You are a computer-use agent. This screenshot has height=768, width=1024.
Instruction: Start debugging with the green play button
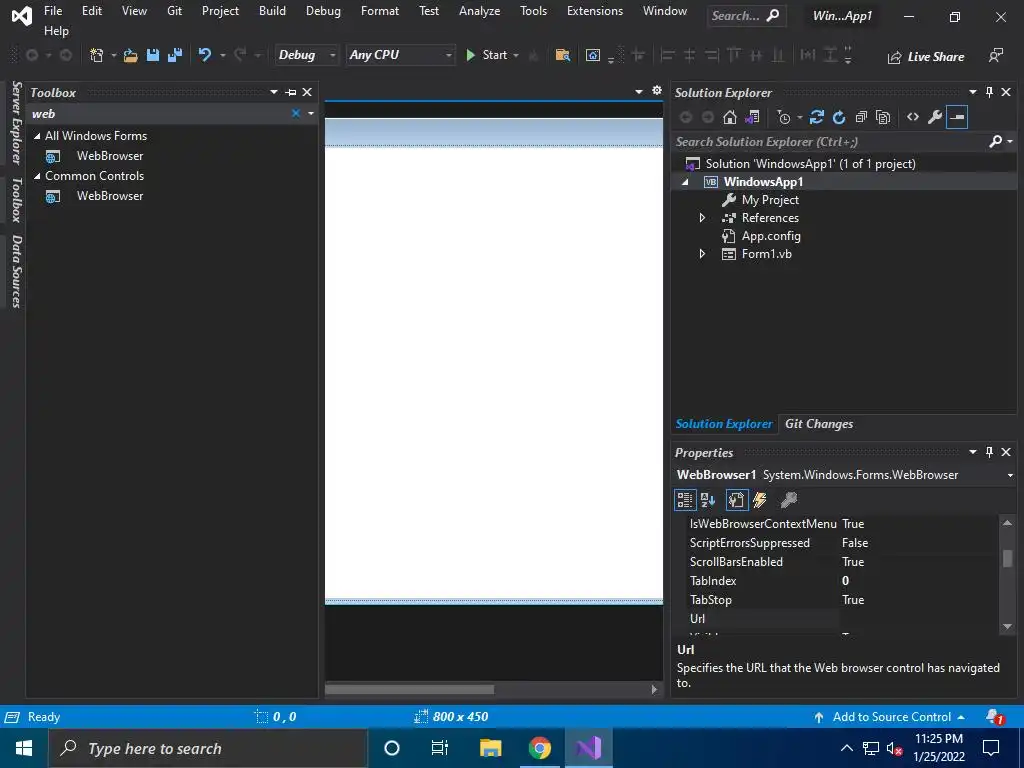tap(470, 56)
